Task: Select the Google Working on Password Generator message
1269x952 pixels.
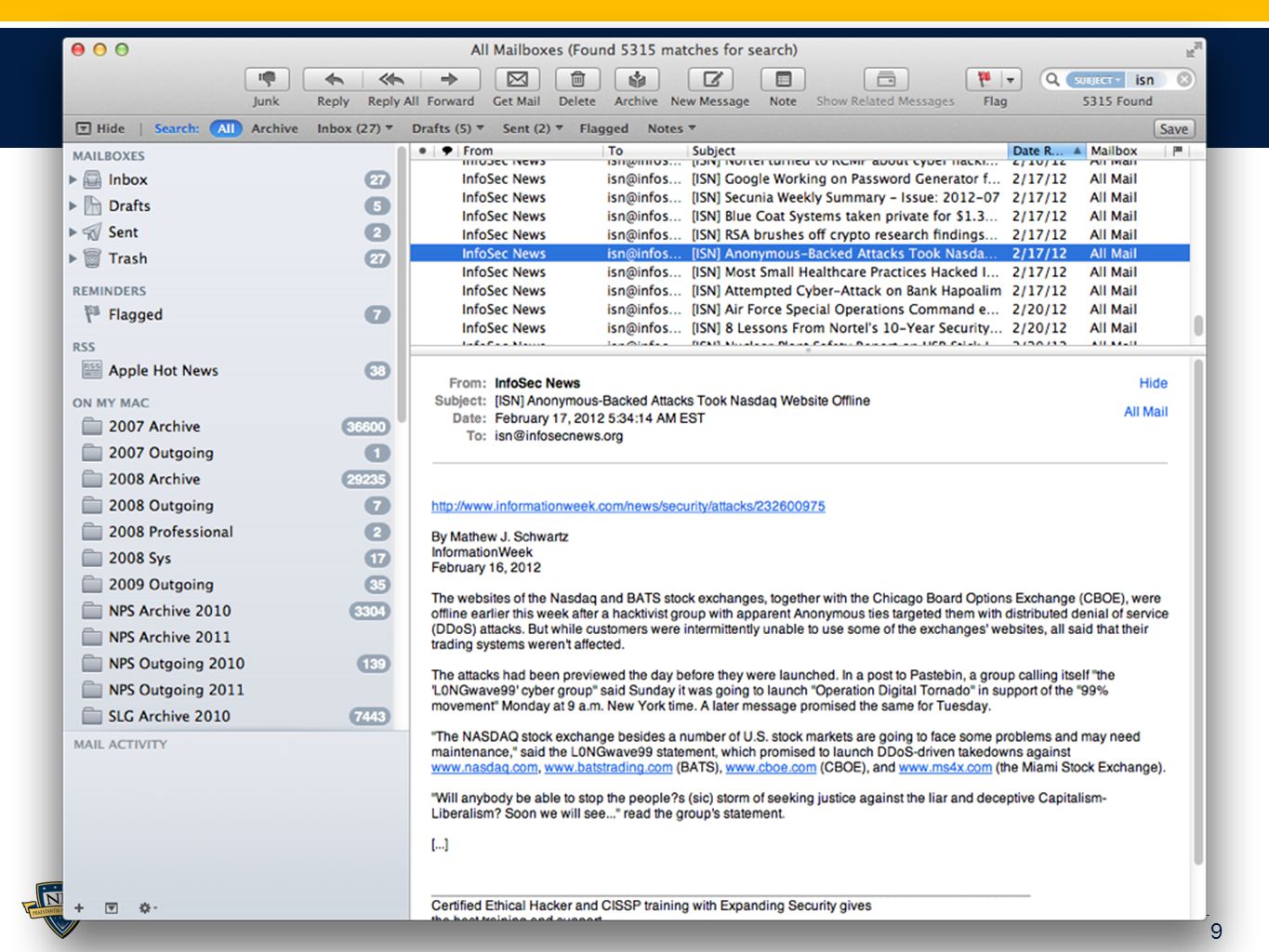Action: 800,178
